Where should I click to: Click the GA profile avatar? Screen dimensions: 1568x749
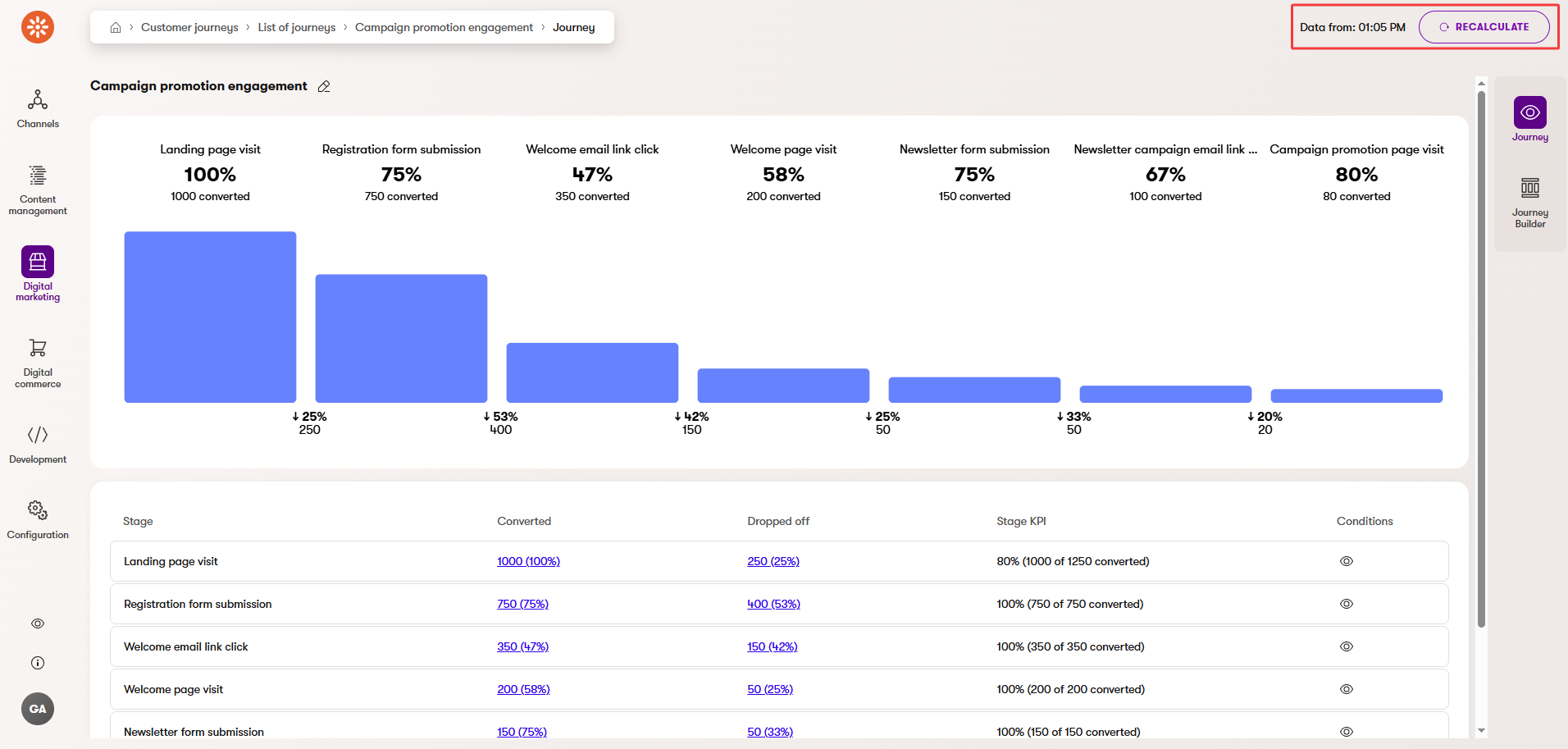pyautogui.click(x=37, y=708)
